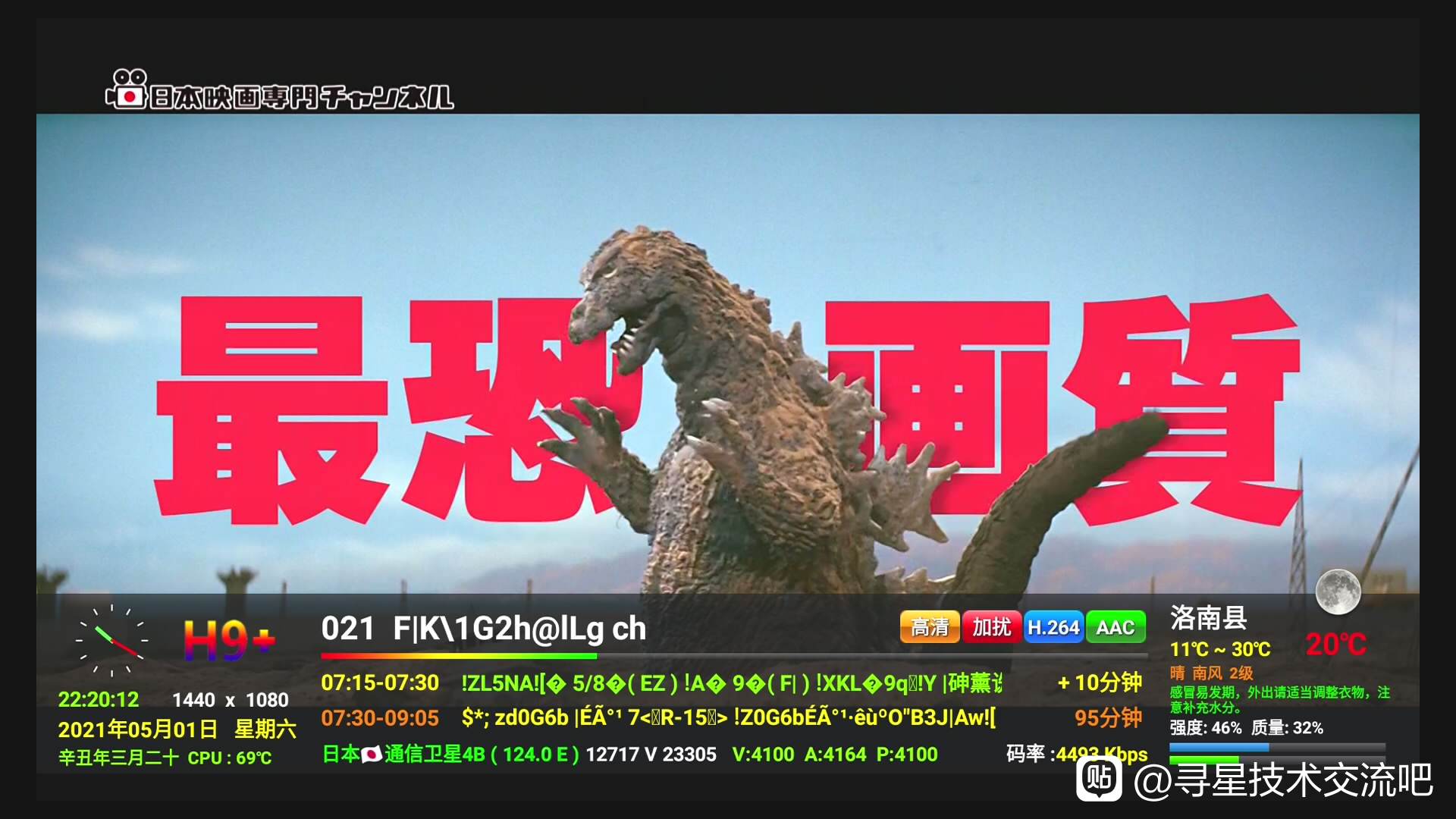1456x819 pixels.
Task: Click the 加扰 scrambled badge
Action: 992,627
